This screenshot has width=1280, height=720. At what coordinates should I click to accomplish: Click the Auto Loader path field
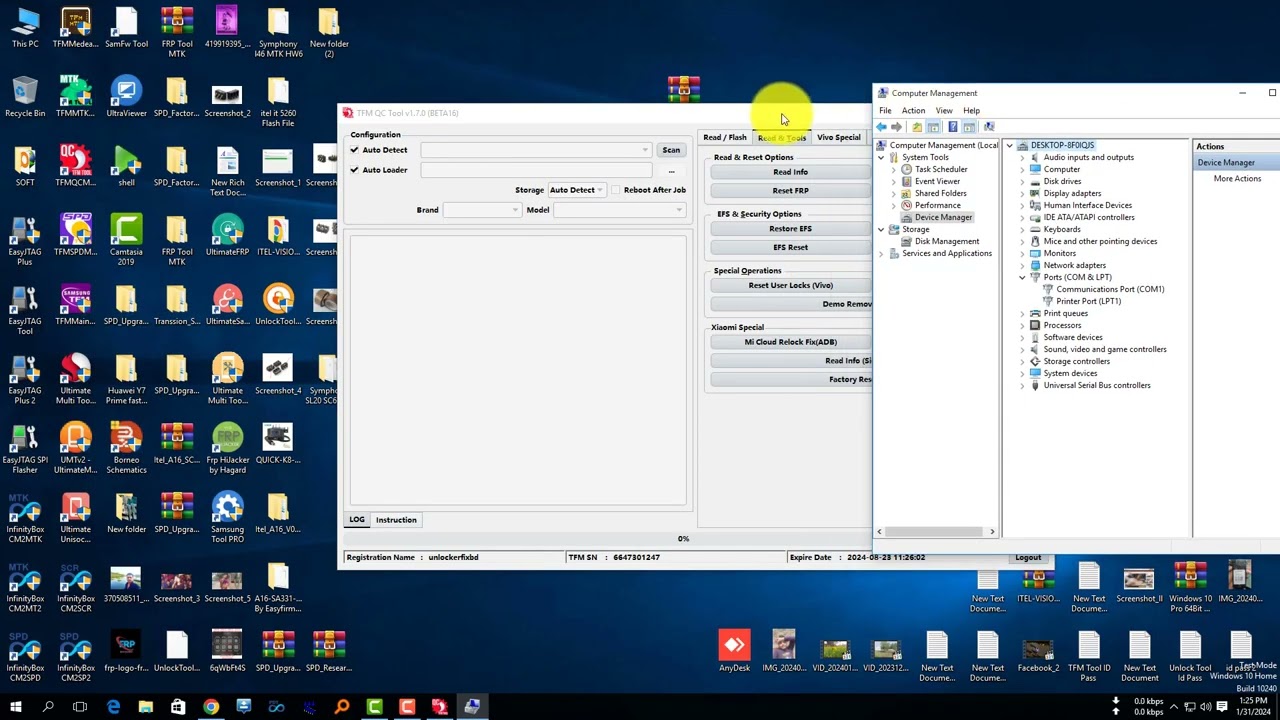coord(536,170)
